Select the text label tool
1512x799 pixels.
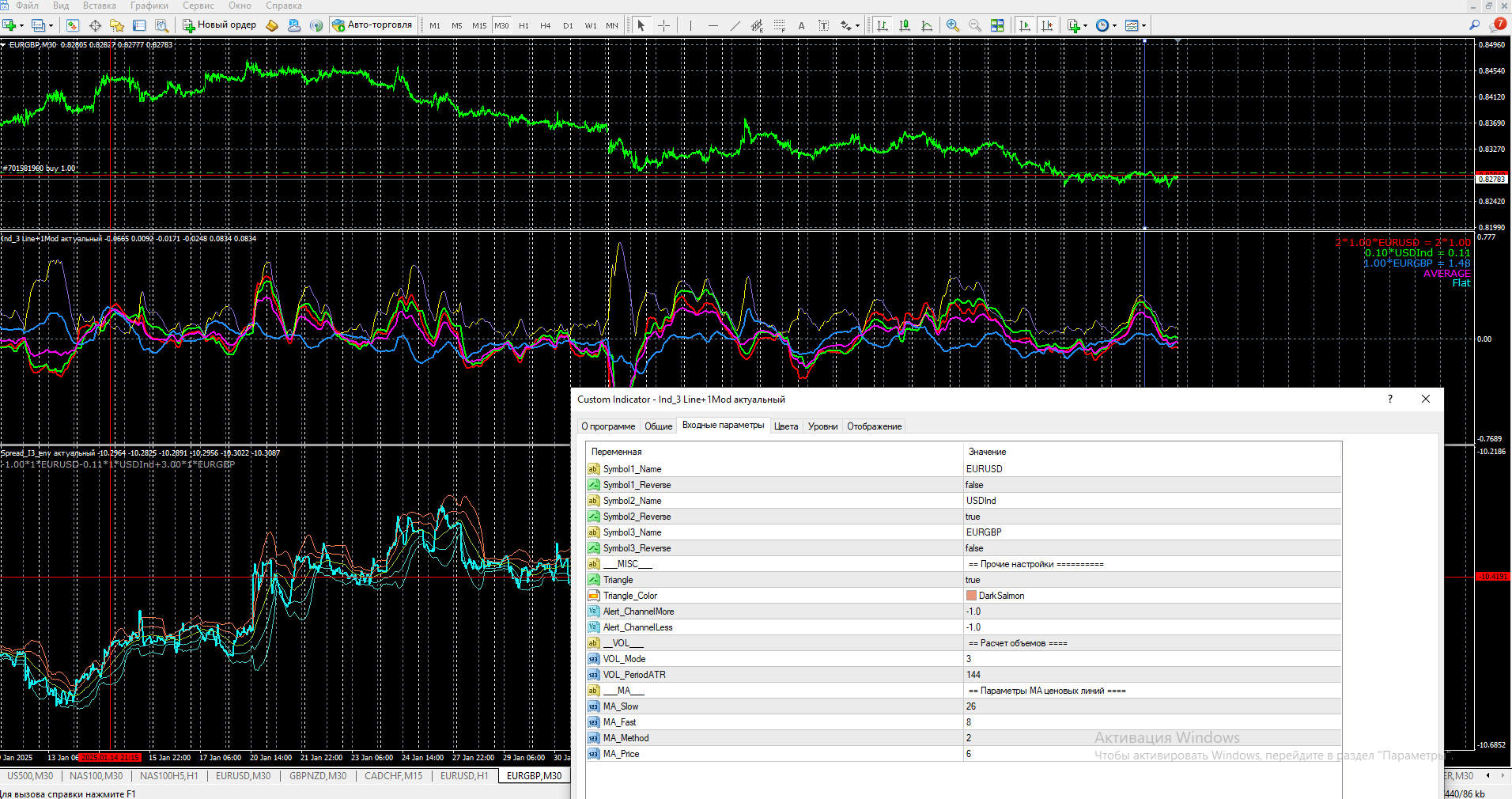823,25
